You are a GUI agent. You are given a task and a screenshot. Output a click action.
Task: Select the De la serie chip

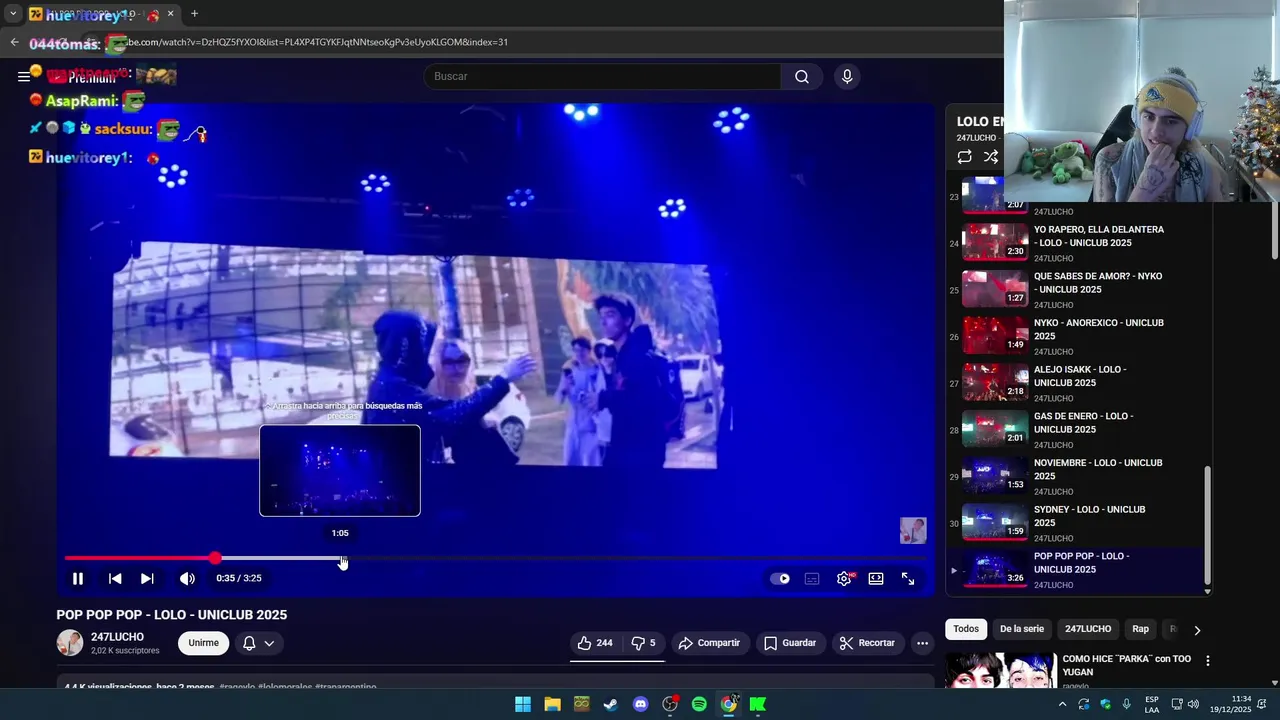[1021, 629]
